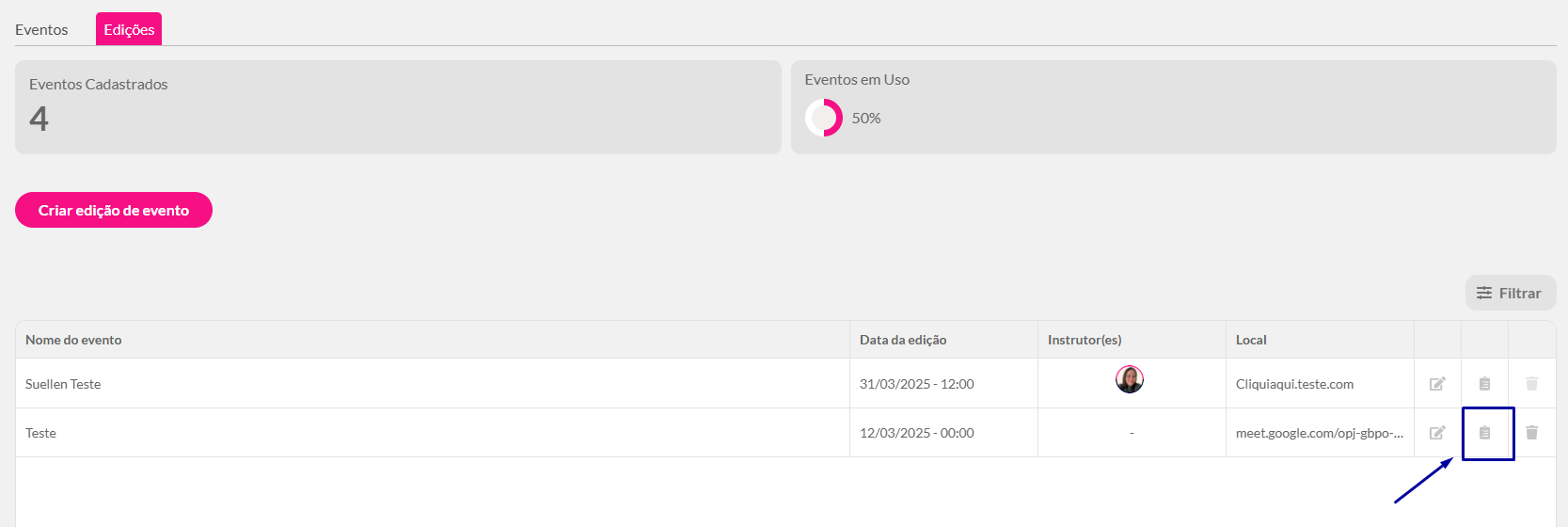Click the 50% usage value

click(866, 118)
